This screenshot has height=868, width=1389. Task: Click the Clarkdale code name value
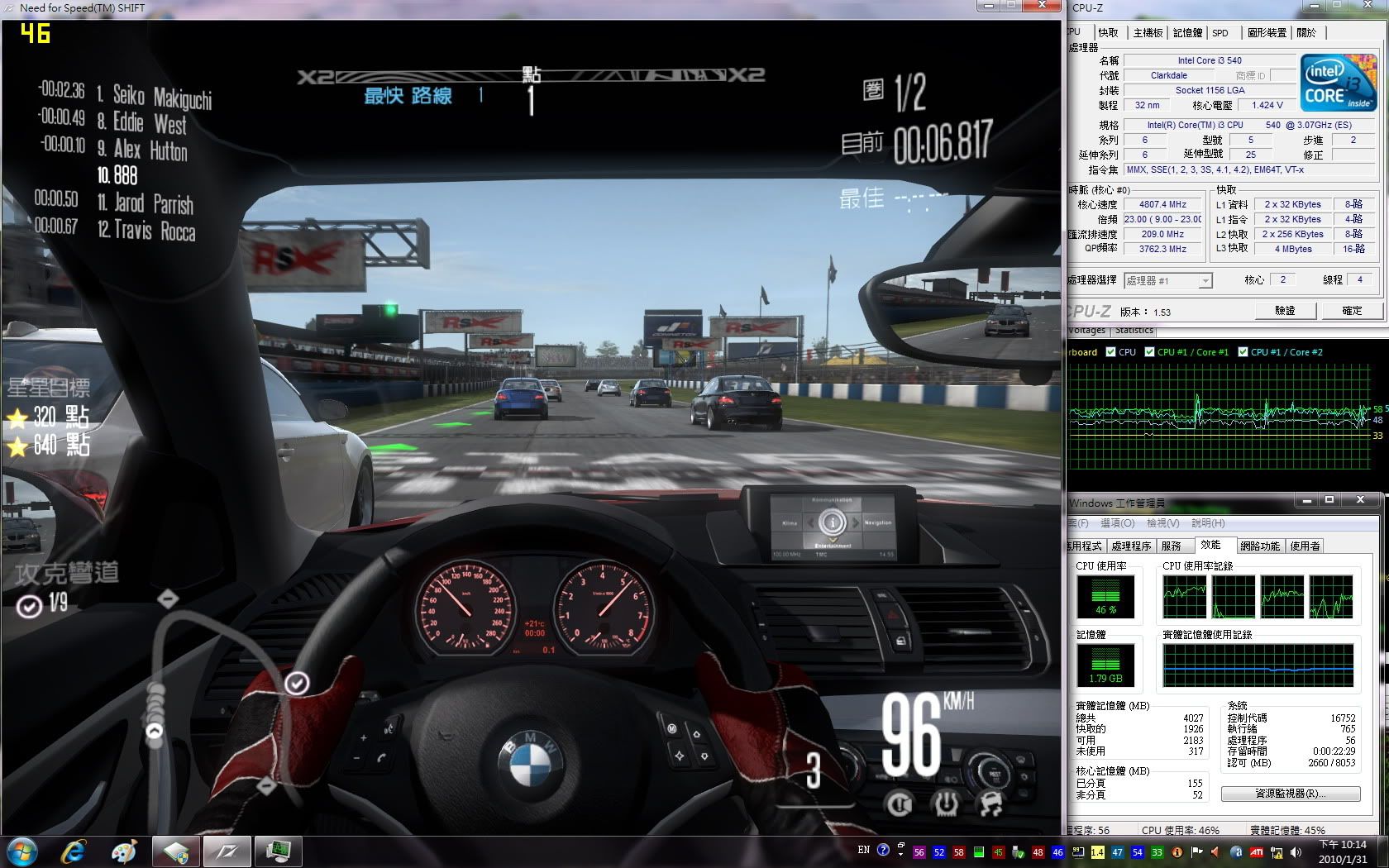[x=1168, y=75]
